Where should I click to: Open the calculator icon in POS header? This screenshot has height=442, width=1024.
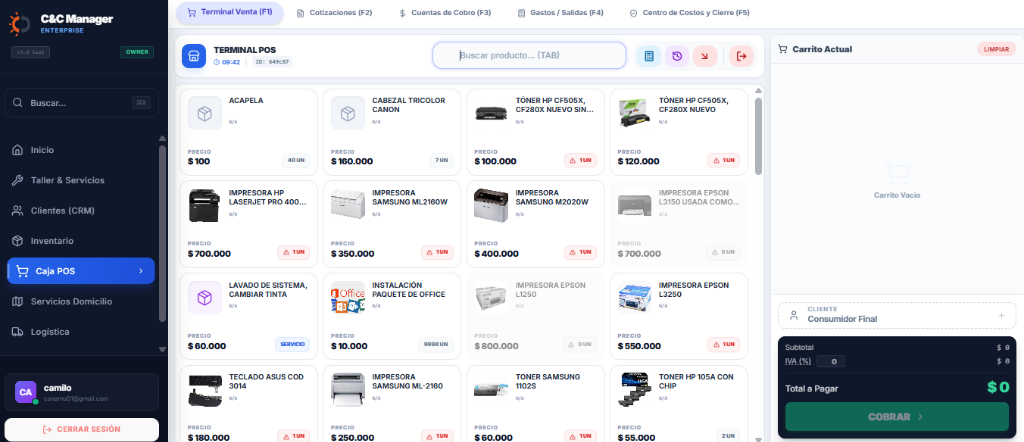click(648, 56)
